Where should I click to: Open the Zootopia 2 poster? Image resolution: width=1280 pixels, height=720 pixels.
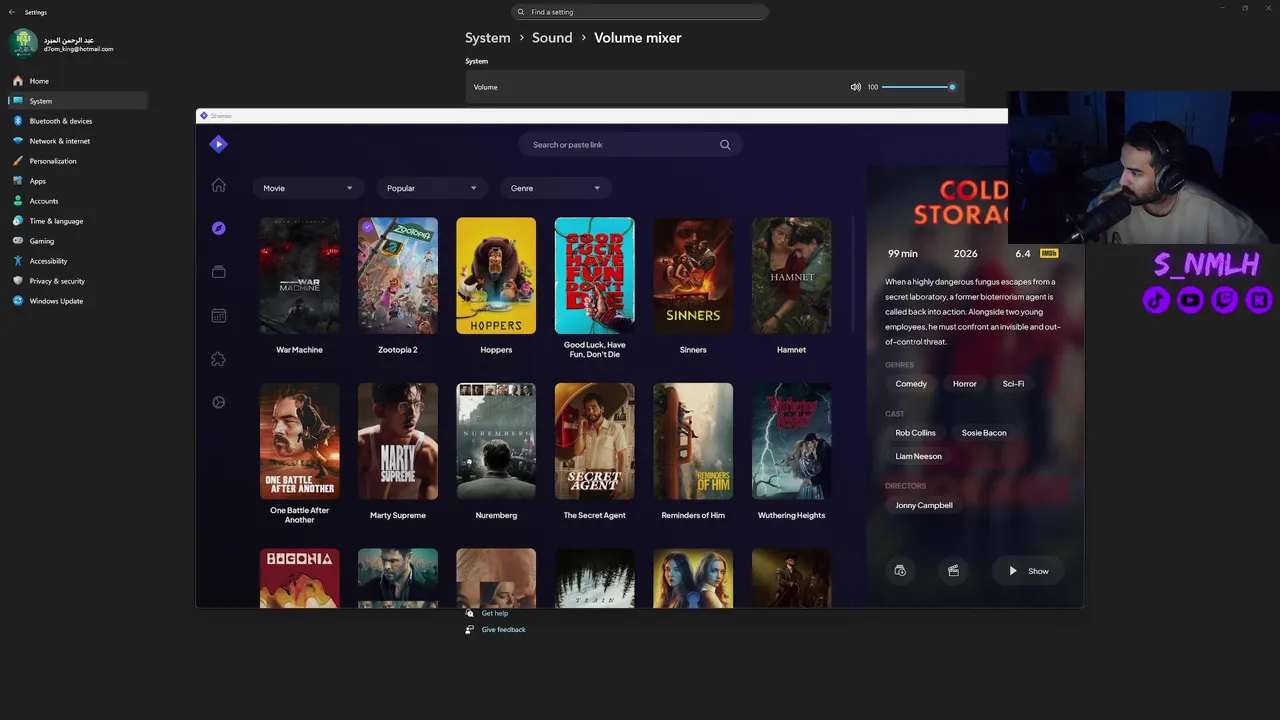[398, 276]
